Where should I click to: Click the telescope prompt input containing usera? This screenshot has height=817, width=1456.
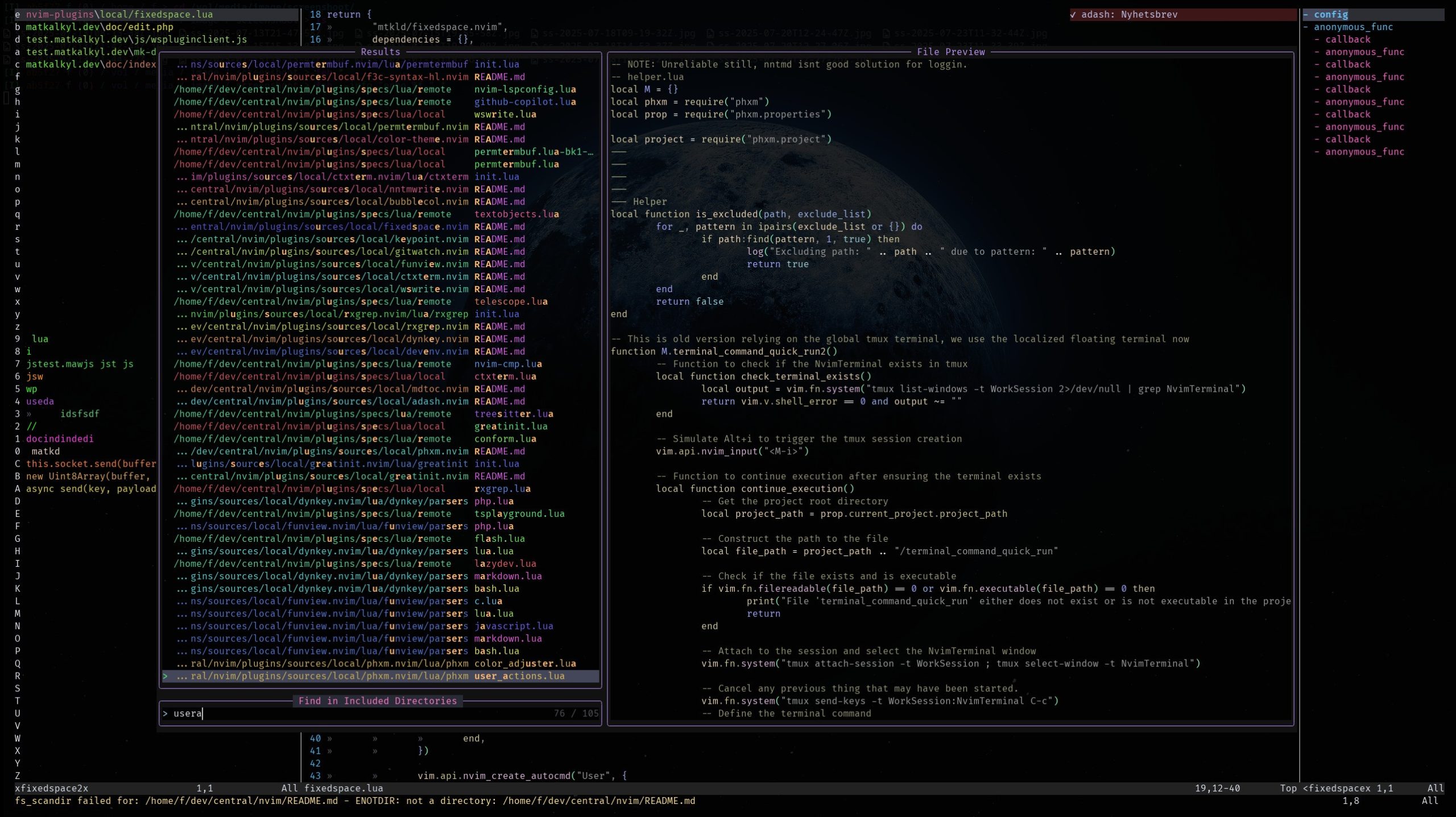[380, 713]
